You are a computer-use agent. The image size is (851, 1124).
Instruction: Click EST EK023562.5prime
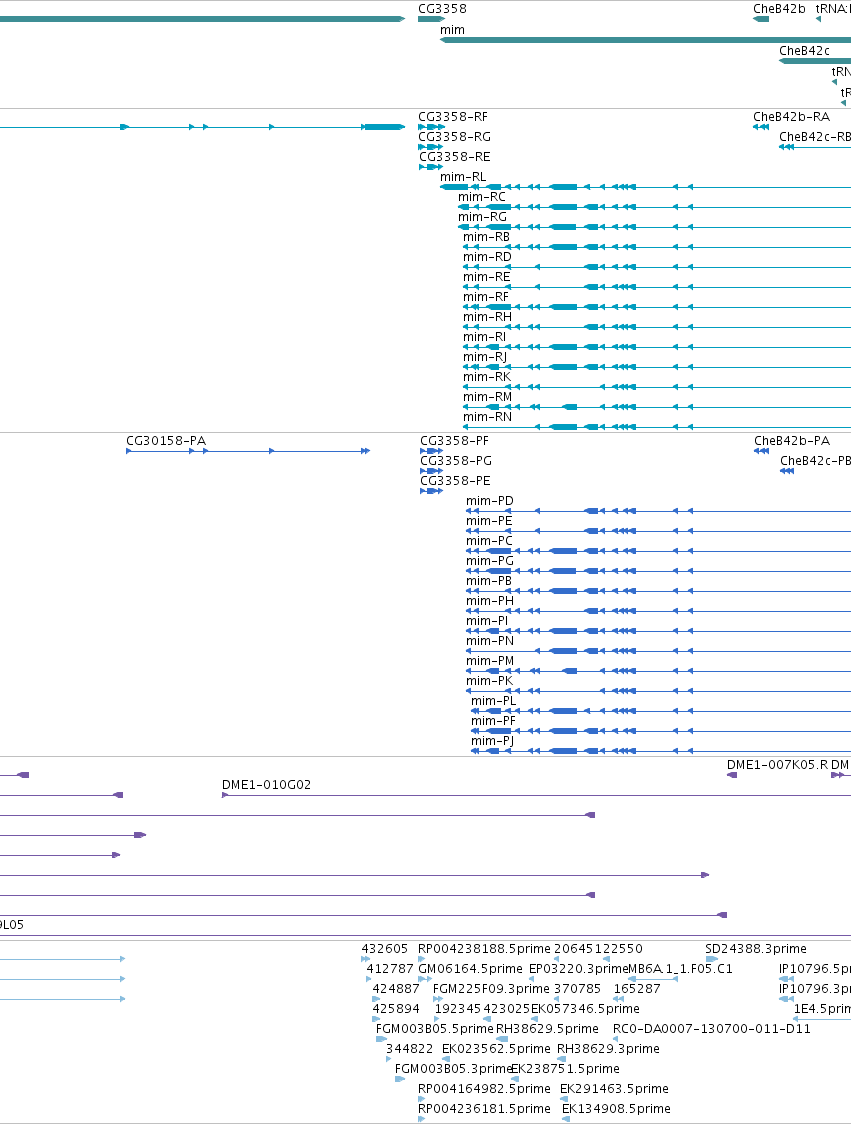click(x=496, y=1049)
